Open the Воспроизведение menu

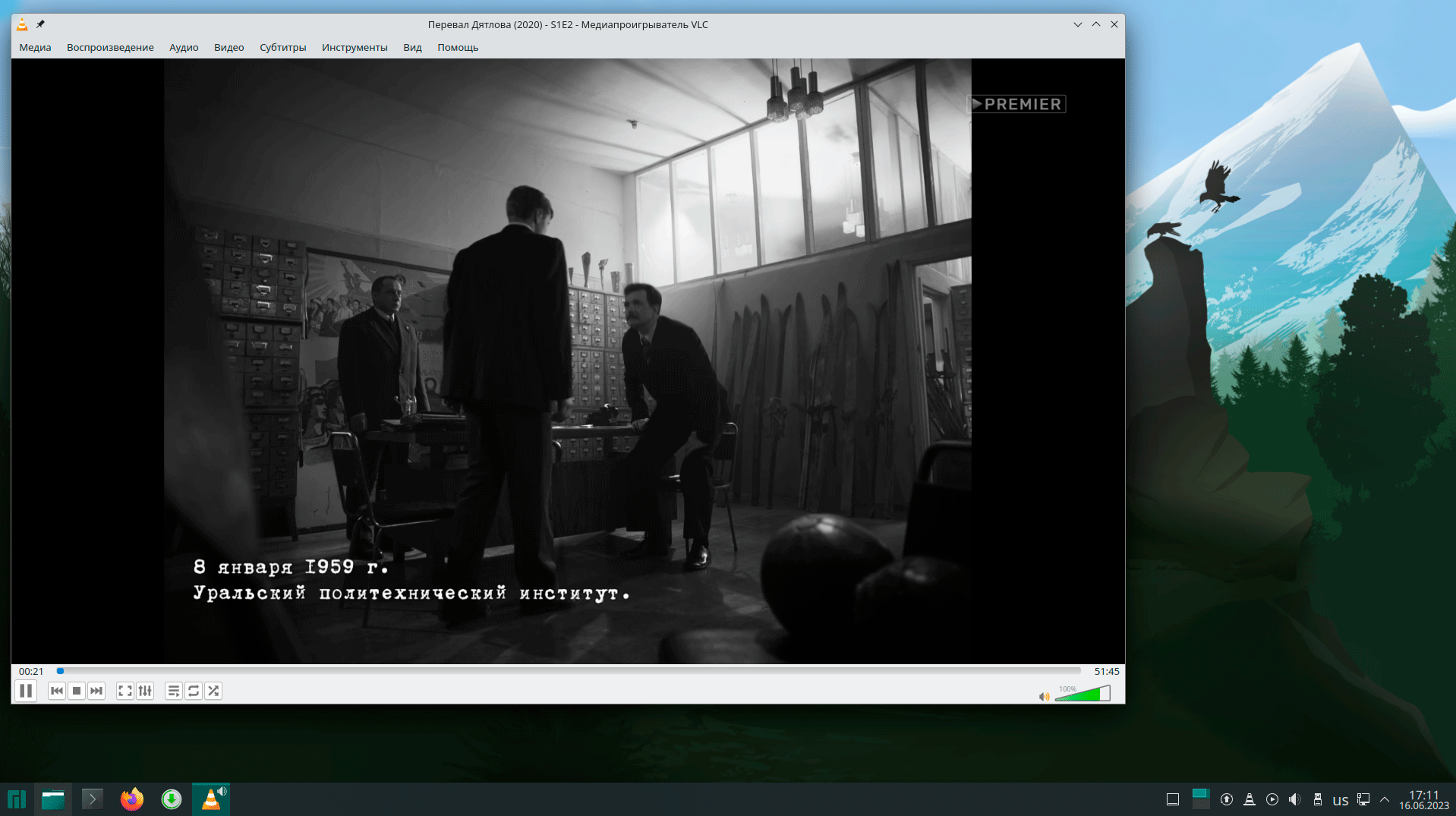110,47
